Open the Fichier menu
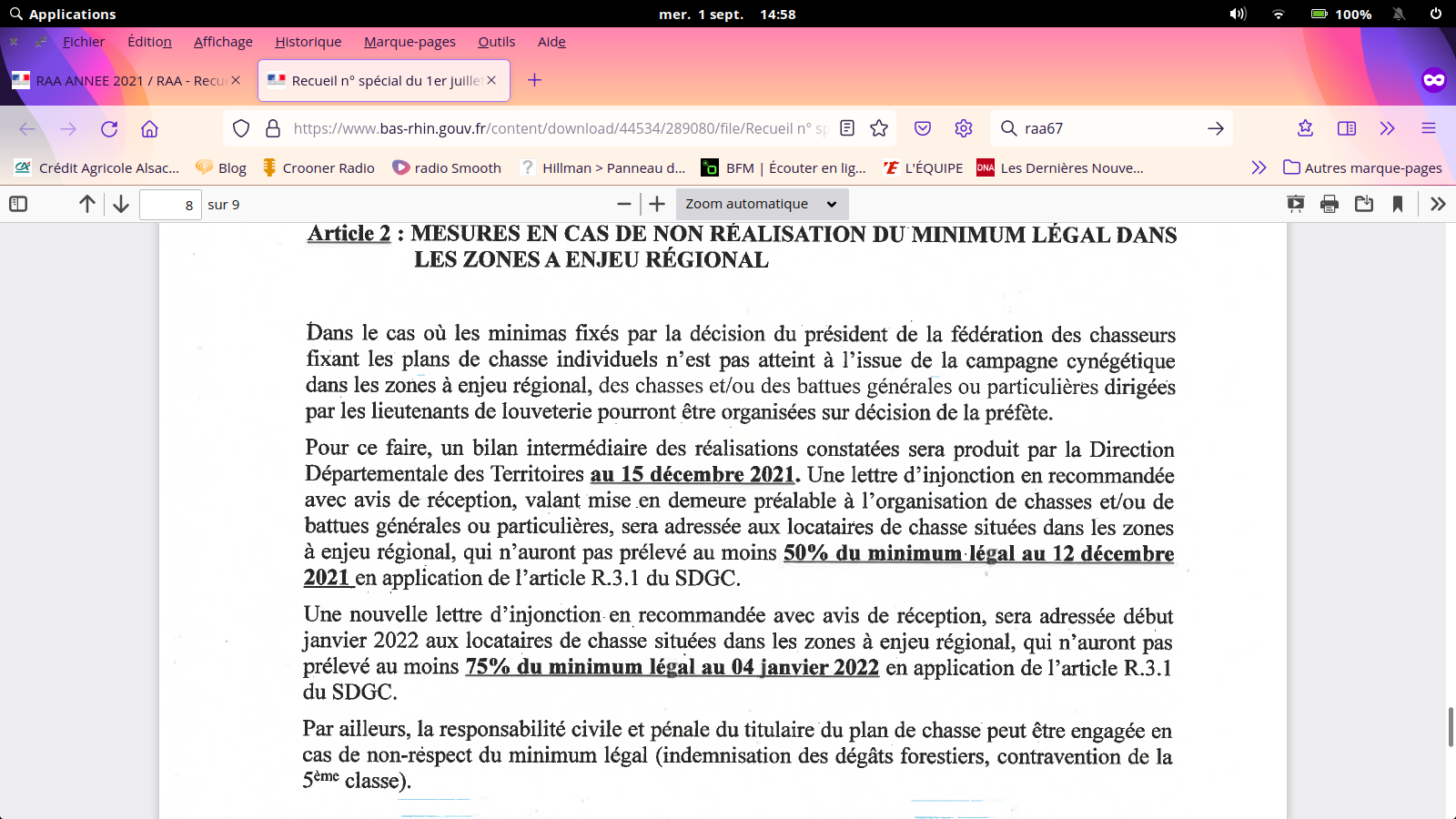Image resolution: width=1456 pixels, height=819 pixels. 84,41
